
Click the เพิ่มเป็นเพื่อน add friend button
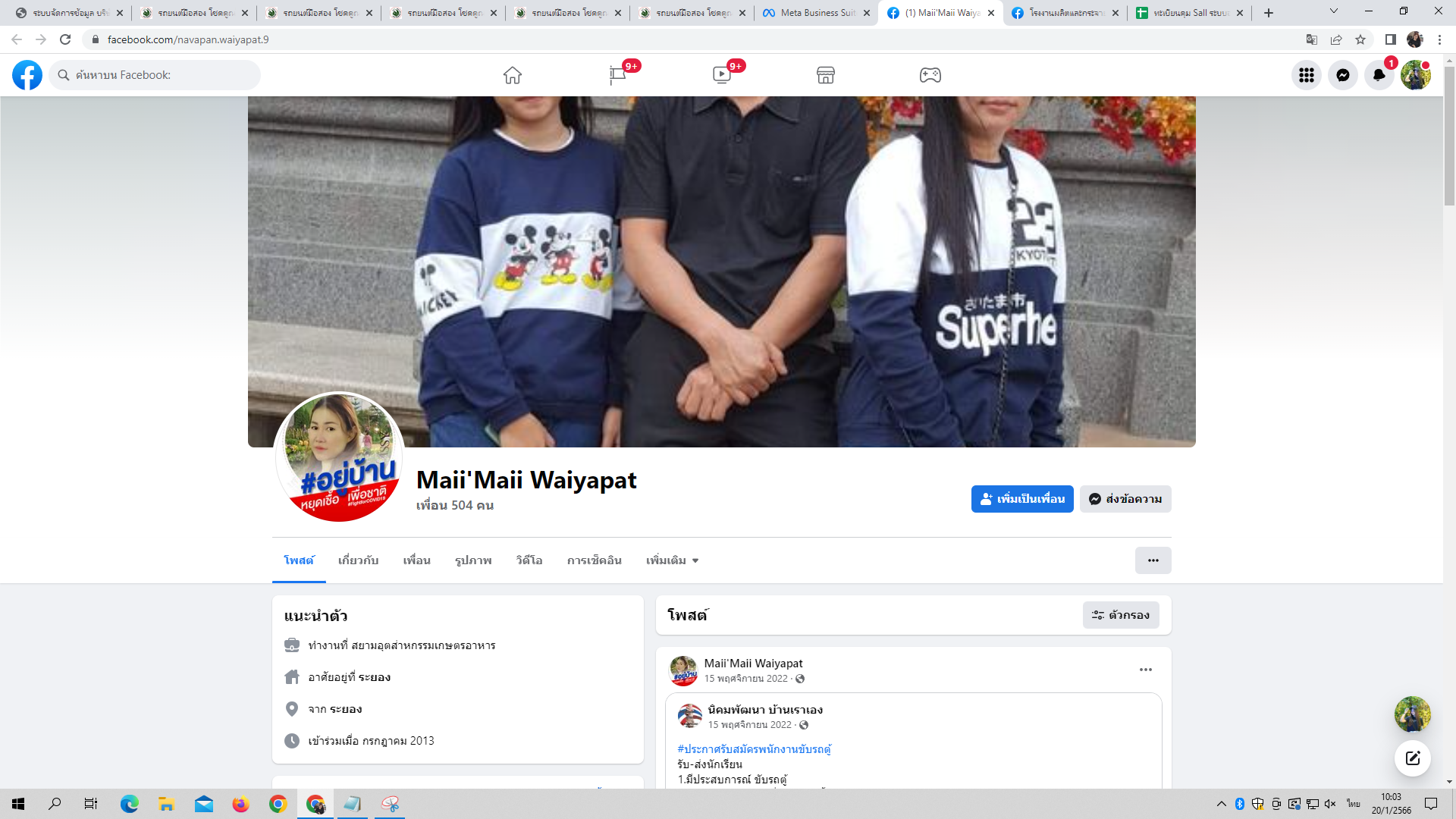point(1021,499)
